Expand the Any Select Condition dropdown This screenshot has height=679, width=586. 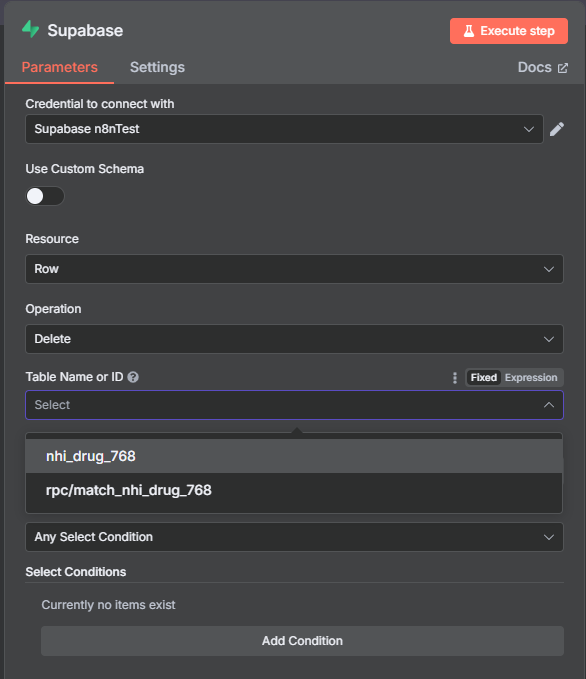(294, 537)
